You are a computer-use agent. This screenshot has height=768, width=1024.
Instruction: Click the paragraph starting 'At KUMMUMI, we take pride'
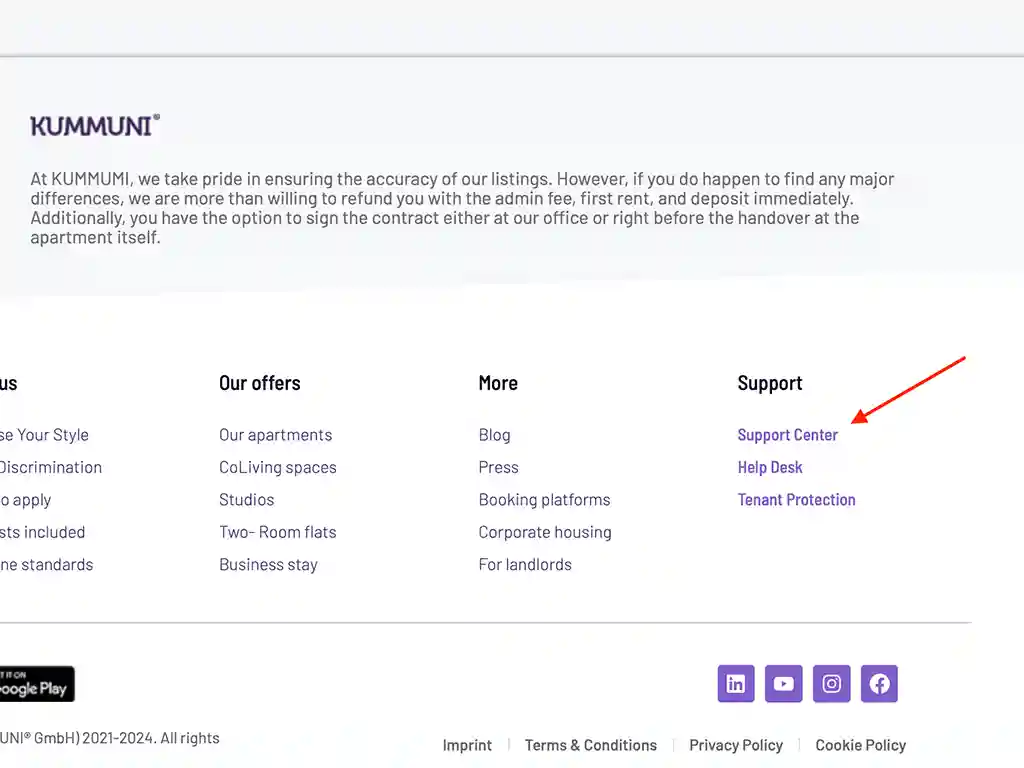pos(462,208)
